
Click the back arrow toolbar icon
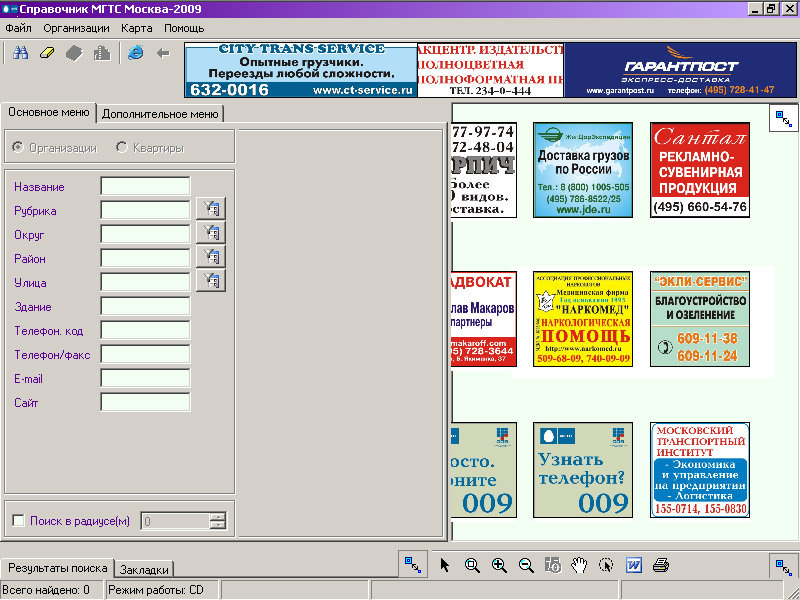[163, 53]
